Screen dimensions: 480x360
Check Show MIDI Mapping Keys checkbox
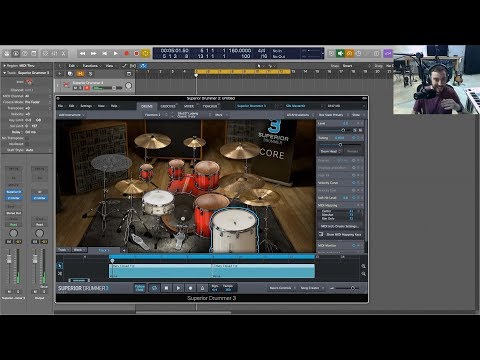click(321, 234)
